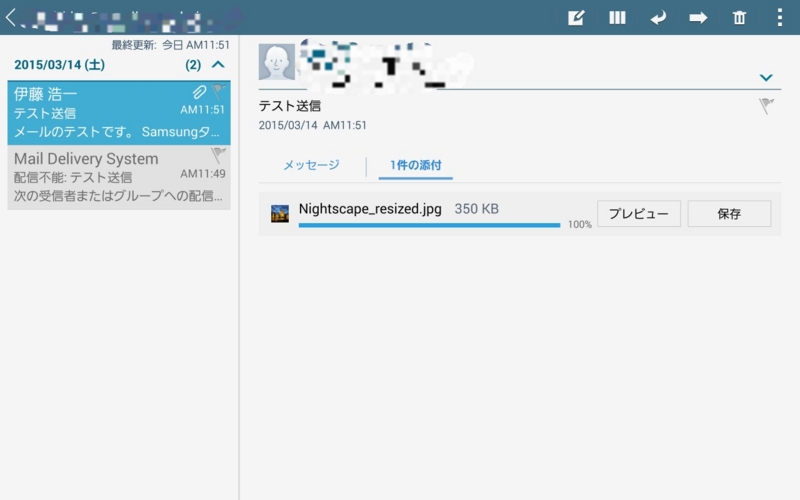Click the 保存 button
Image resolution: width=800 pixels, height=500 pixels.
coord(729,213)
